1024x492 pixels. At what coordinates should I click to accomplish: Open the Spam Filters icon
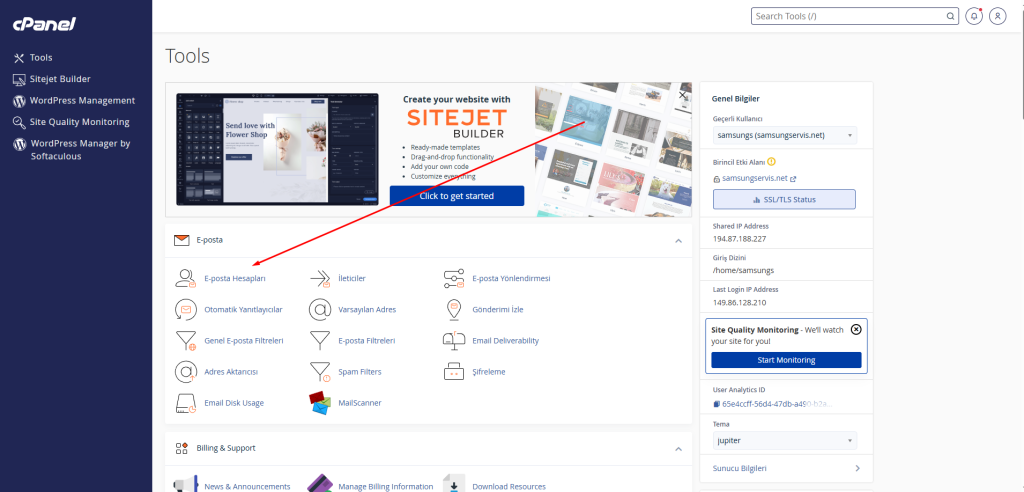click(x=320, y=372)
